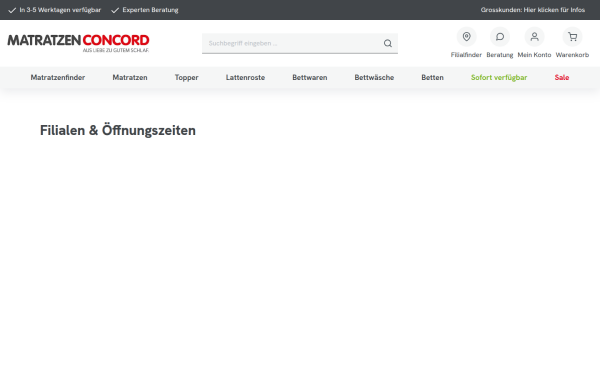
Task: Click the Filialen & Öffnungszeiten heading
Action: [x=118, y=130]
